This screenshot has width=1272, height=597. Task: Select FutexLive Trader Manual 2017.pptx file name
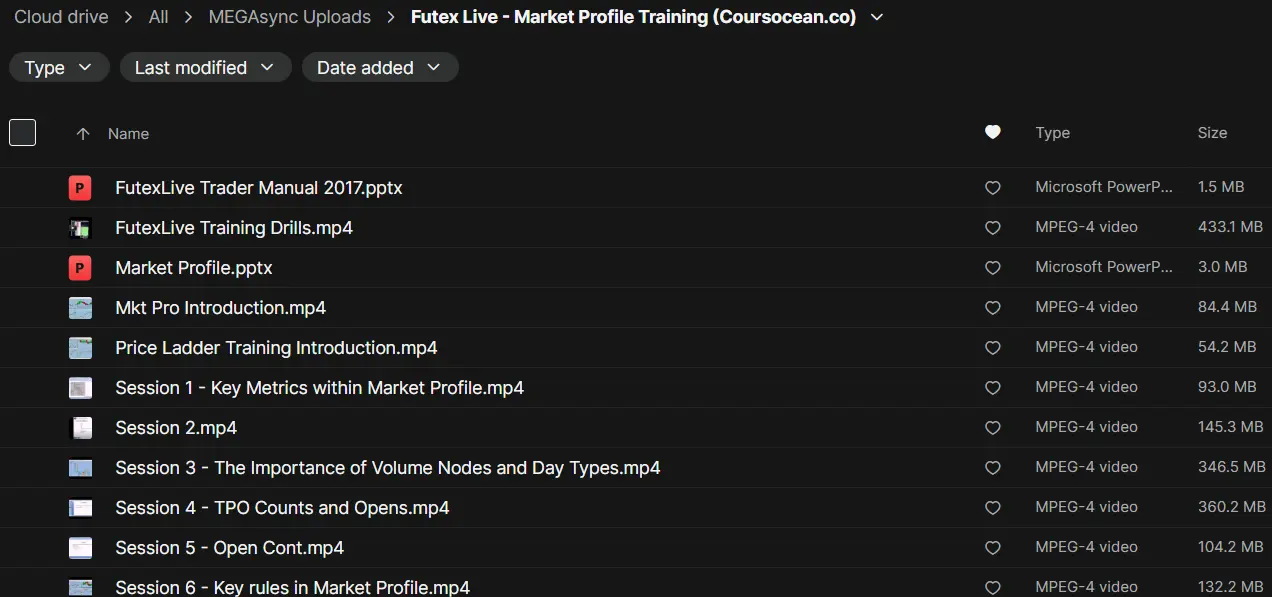click(259, 188)
